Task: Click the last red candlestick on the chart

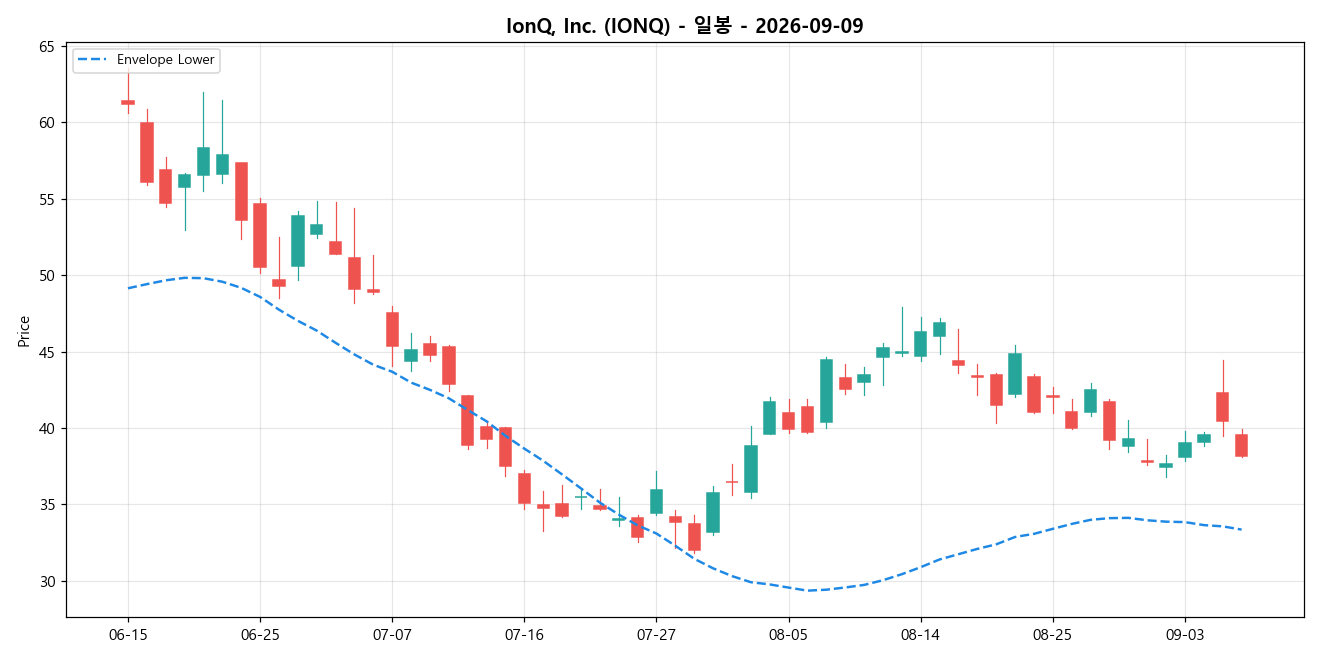Action: point(1241,445)
